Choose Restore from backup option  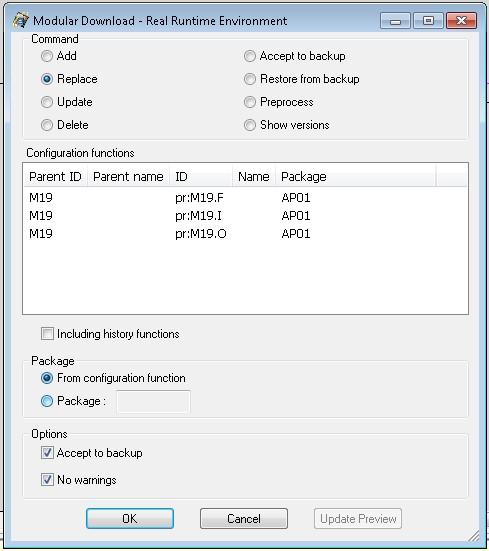(x=250, y=79)
